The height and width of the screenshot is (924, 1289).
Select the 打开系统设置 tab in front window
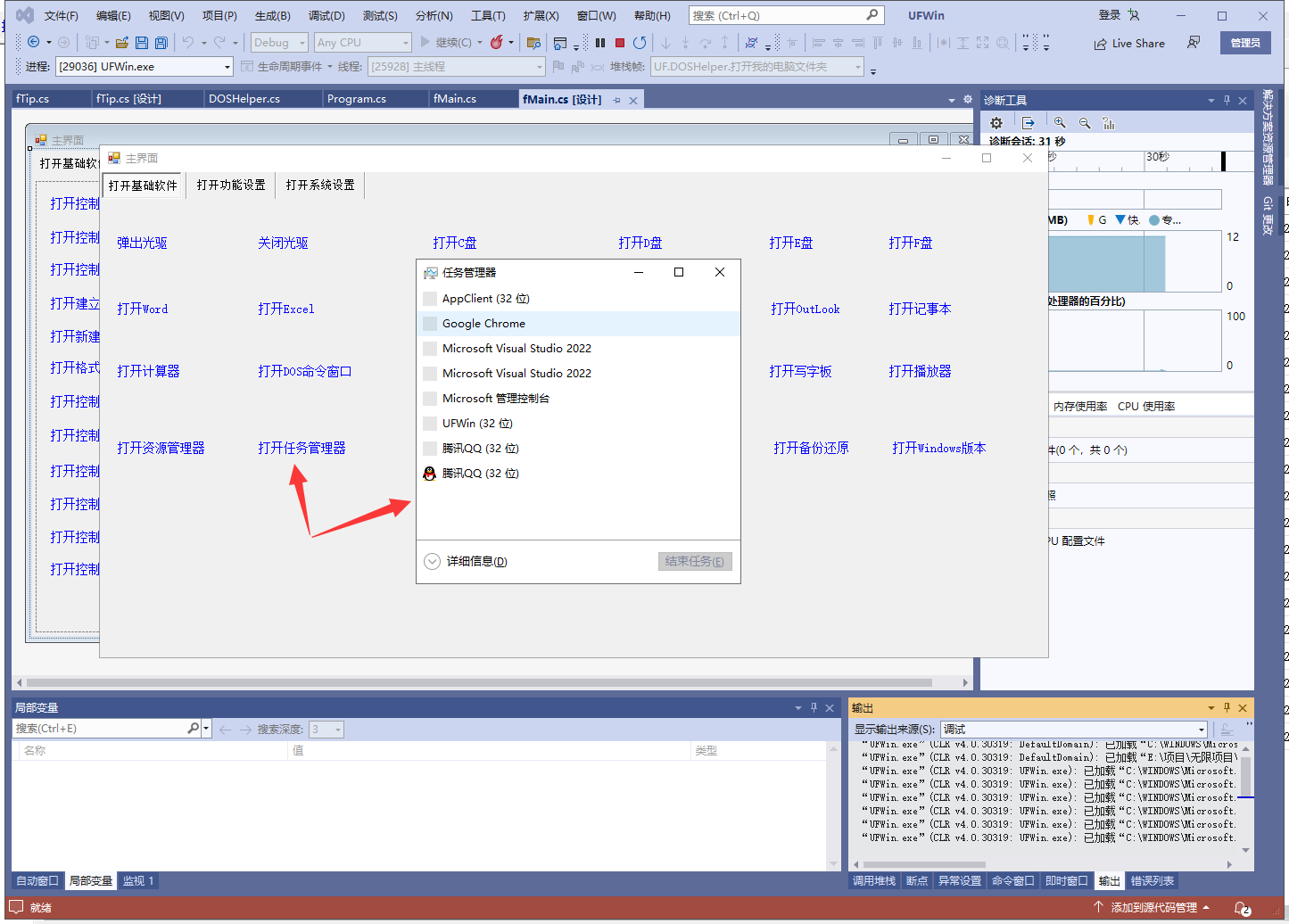coord(320,185)
